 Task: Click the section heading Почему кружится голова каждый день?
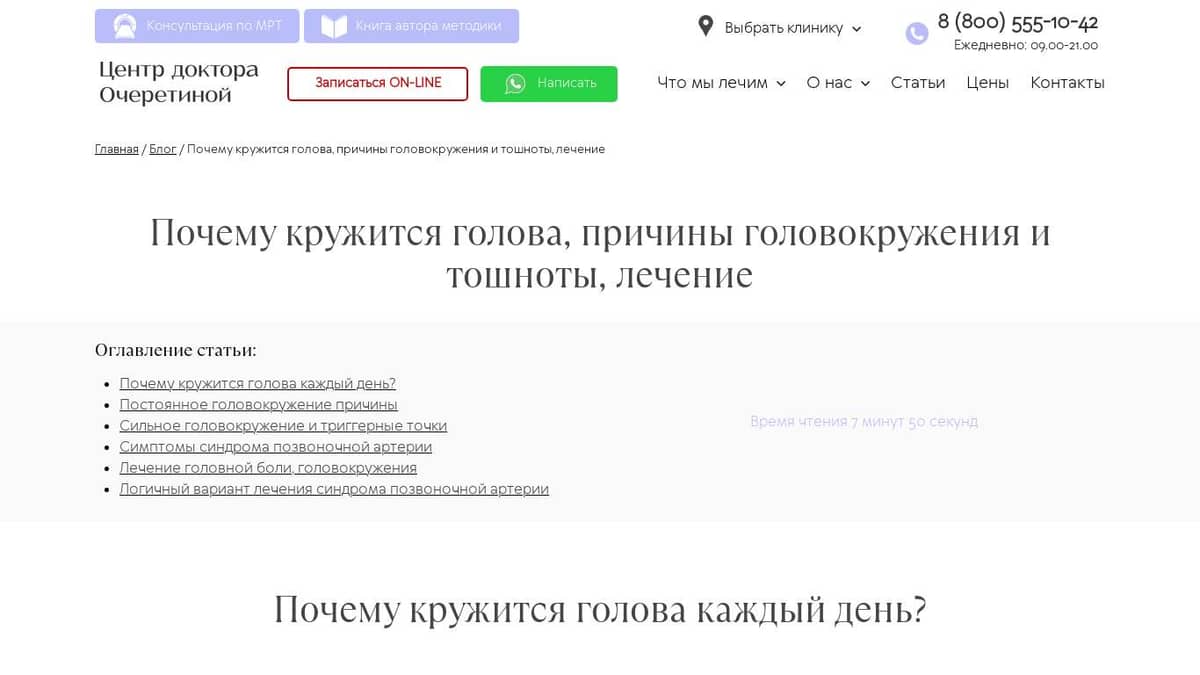(x=600, y=609)
